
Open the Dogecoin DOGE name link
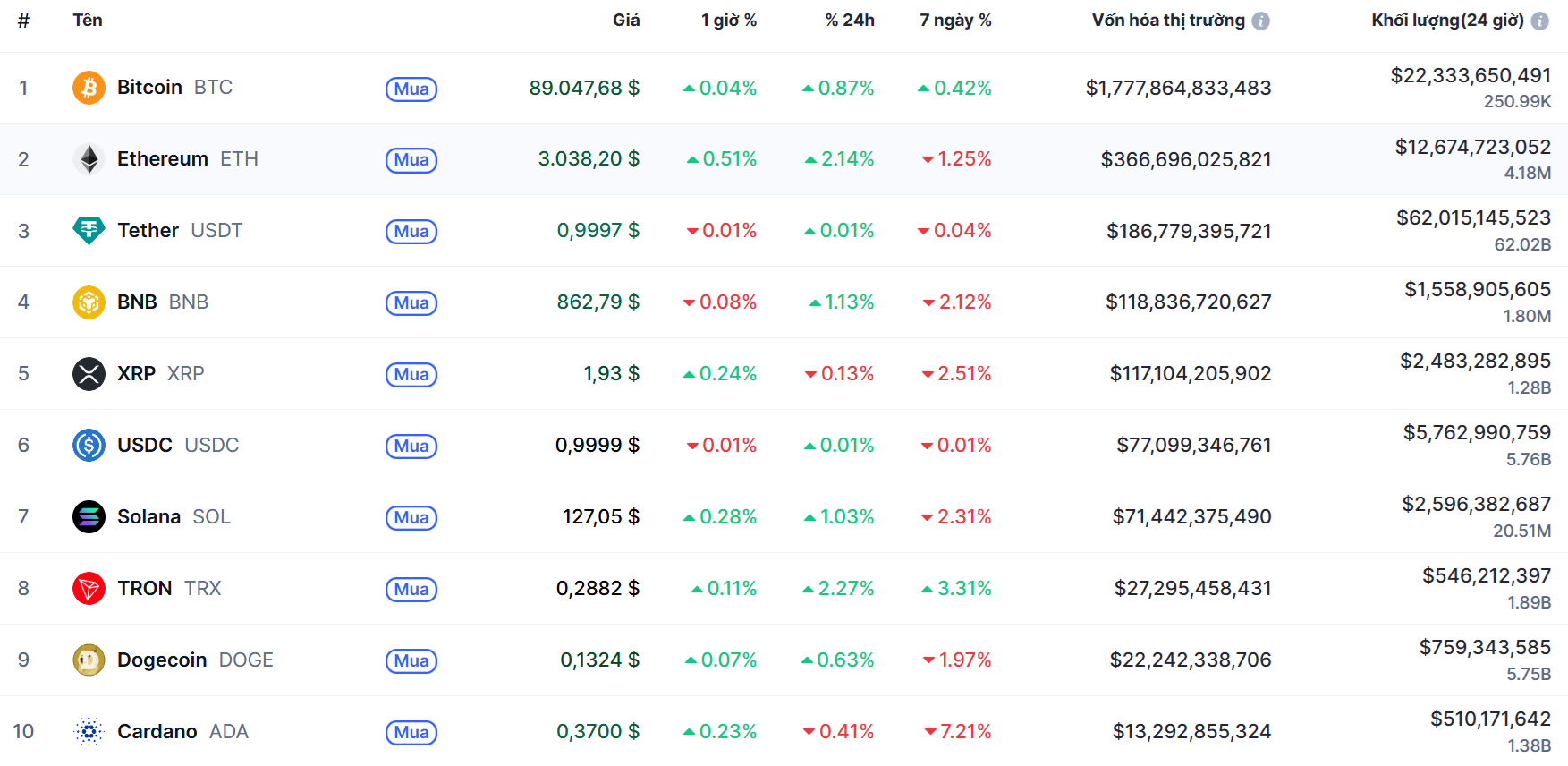195,660
